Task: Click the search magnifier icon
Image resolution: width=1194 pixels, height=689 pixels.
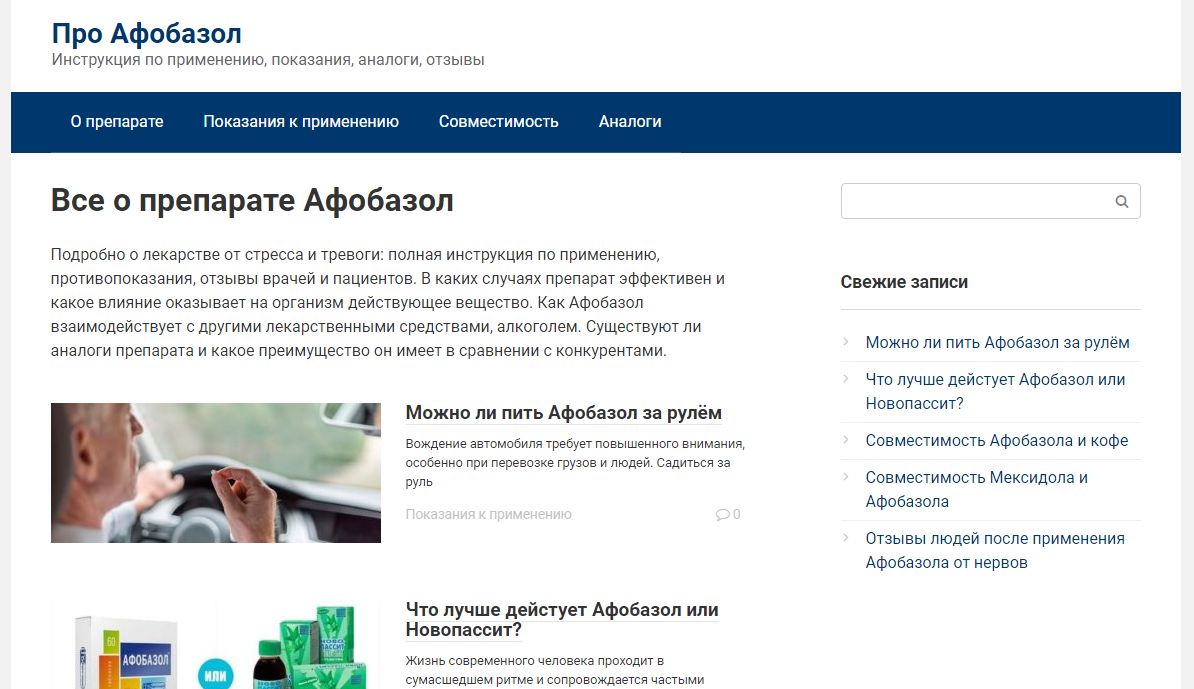Action: pyautogui.click(x=1121, y=201)
